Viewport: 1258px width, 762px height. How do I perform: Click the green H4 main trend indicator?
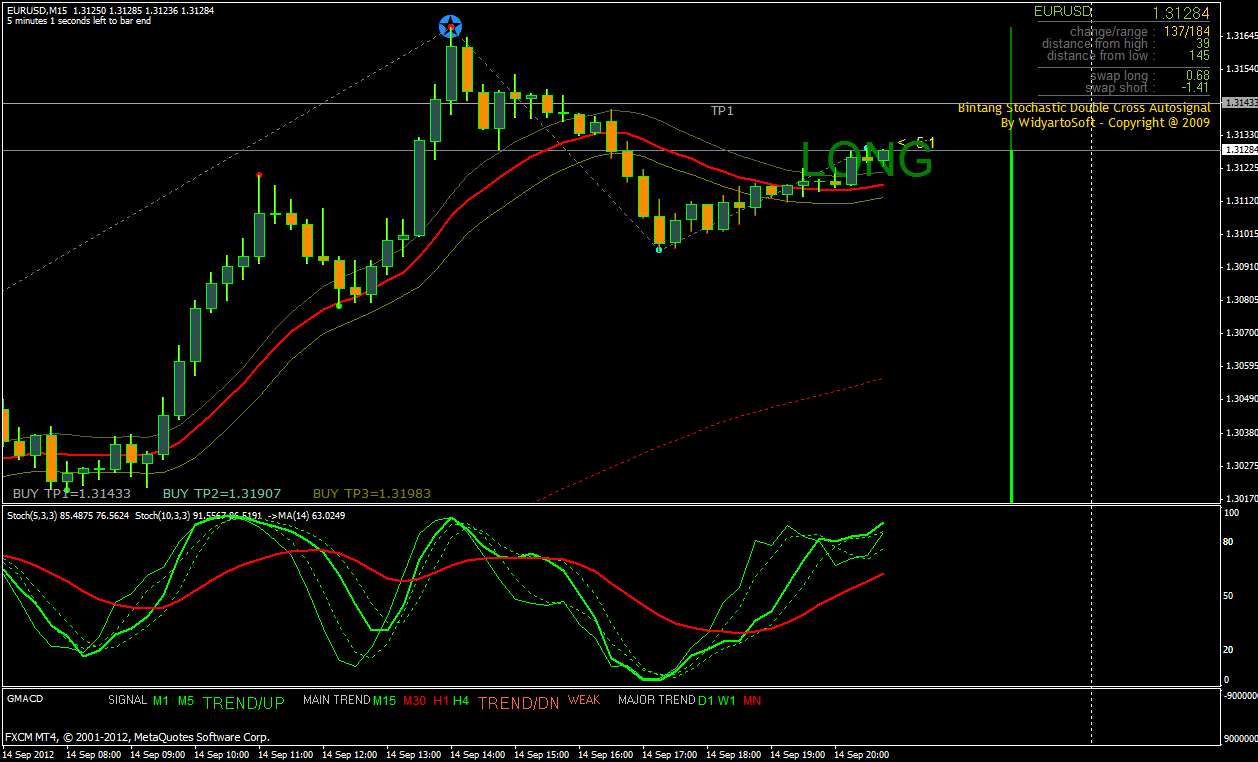tap(461, 700)
